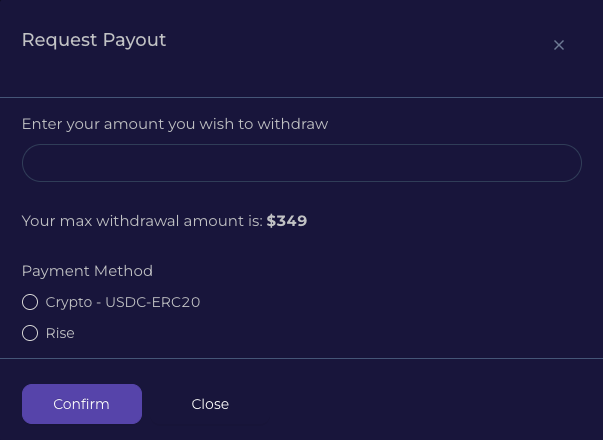Click the word 'withdraw' in the amount label

(292, 124)
